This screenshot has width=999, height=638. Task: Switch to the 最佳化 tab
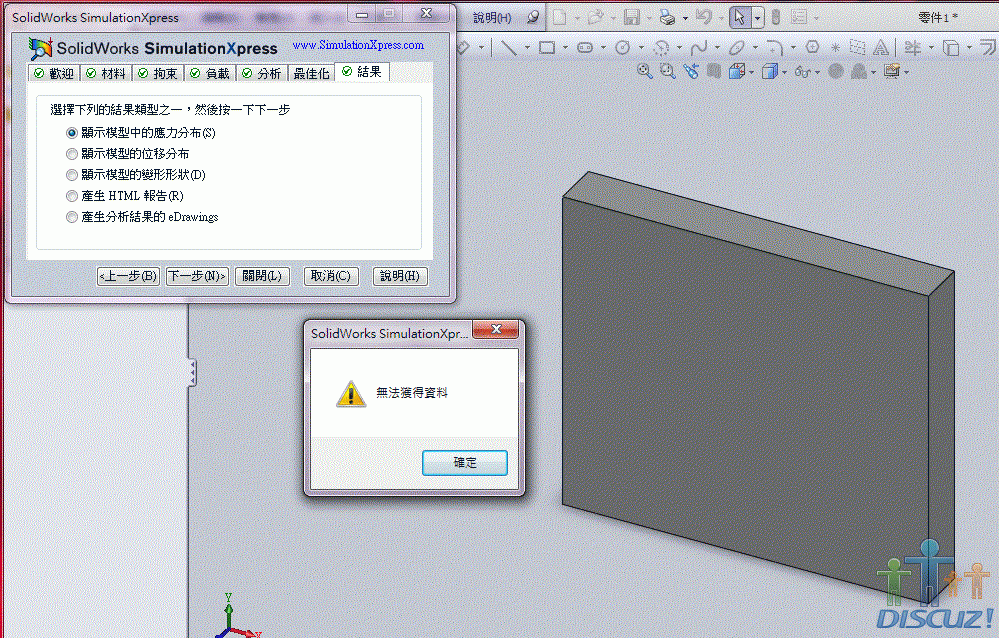click(311, 74)
